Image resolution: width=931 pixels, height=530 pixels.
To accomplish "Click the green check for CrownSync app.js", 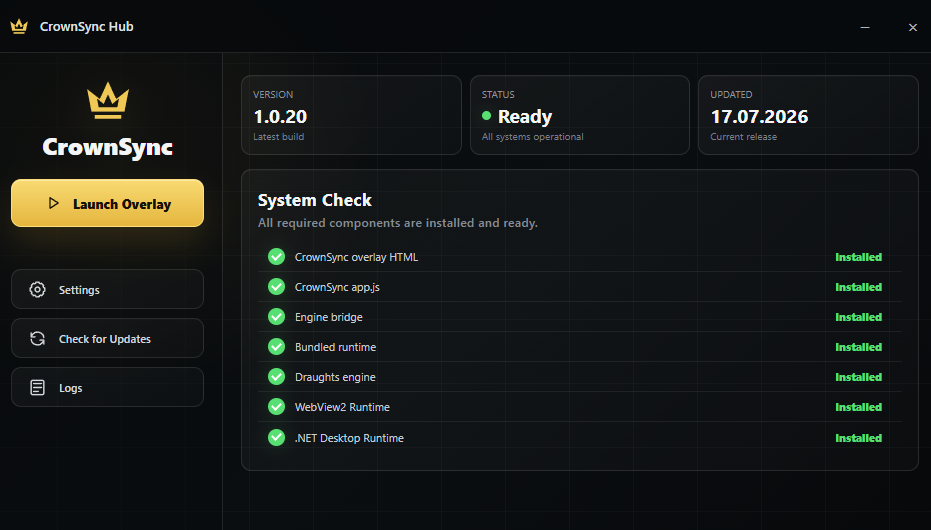I will coord(276,287).
